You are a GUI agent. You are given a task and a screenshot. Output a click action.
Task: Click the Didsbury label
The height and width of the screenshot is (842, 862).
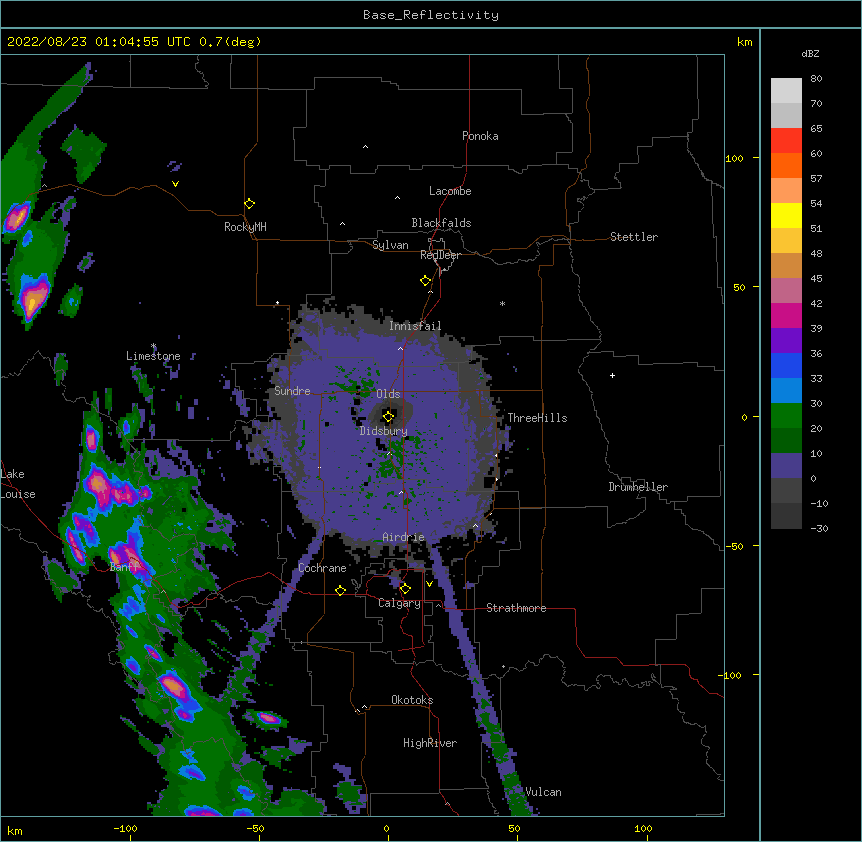tap(384, 431)
